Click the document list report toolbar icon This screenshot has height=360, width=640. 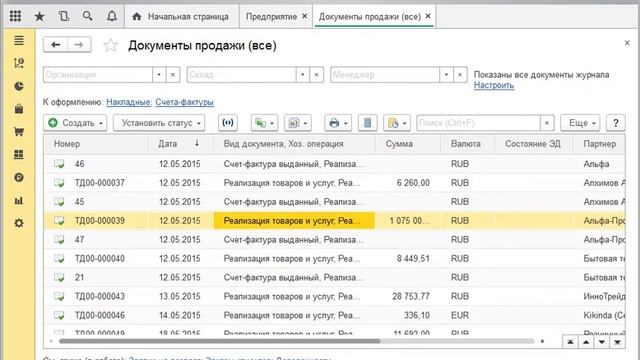[x=367, y=123]
